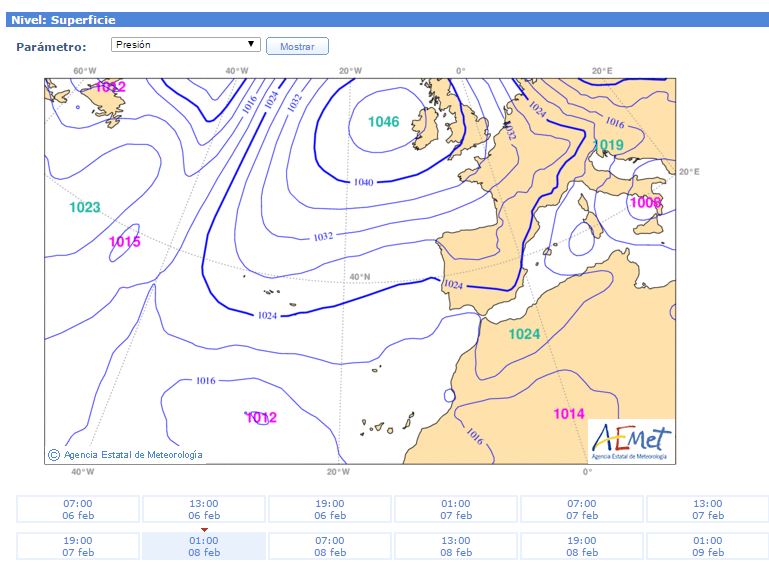
Task: Click the red current-time marker arrow
Action: 204,529
